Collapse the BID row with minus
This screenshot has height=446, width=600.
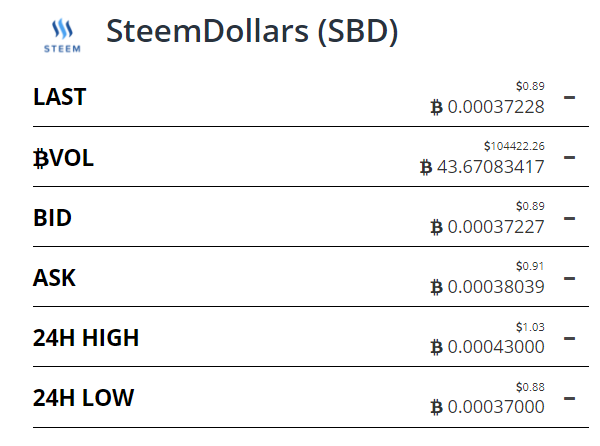pos(570,217)
